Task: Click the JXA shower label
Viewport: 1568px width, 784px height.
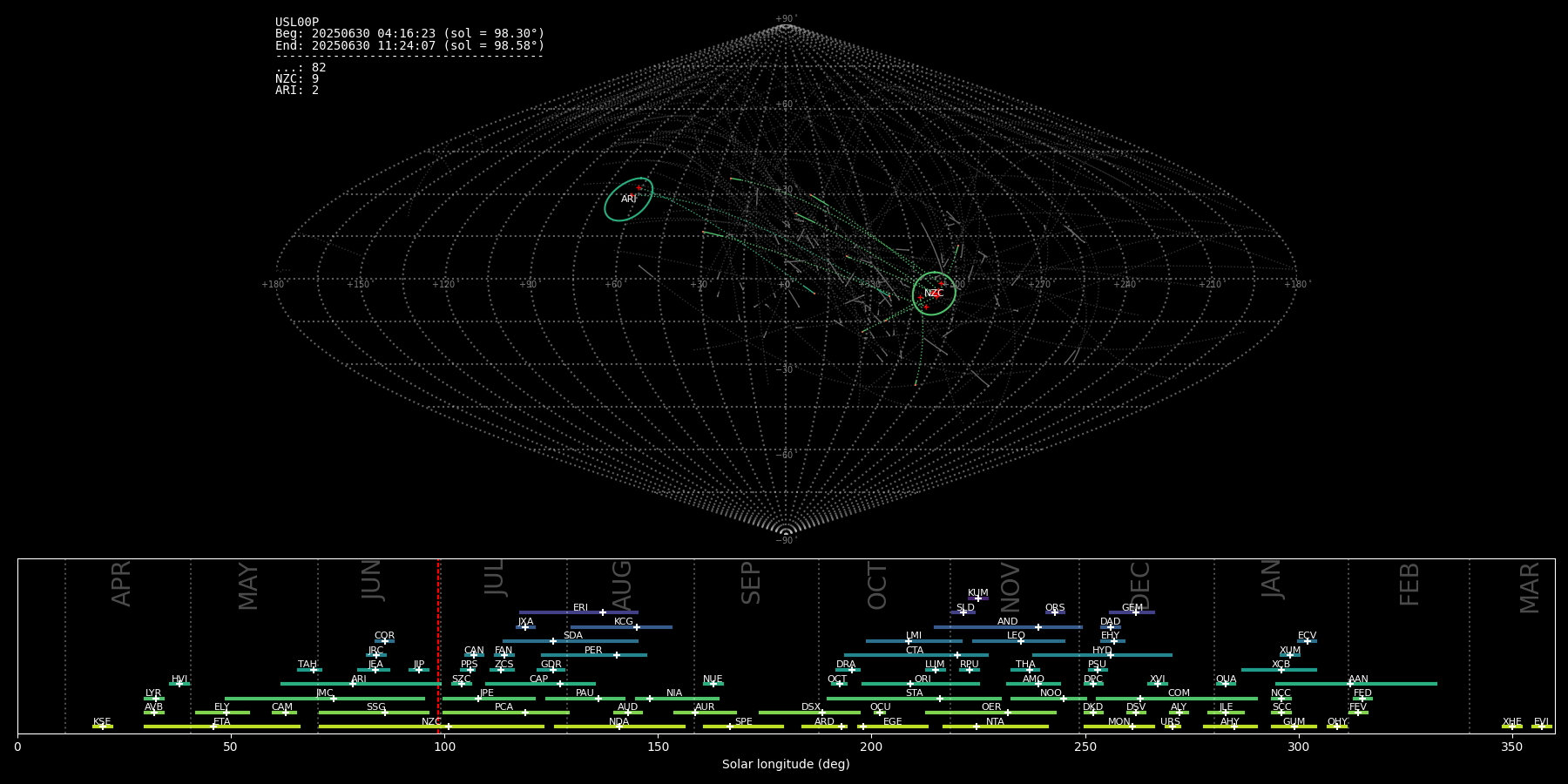Action: 525,622
